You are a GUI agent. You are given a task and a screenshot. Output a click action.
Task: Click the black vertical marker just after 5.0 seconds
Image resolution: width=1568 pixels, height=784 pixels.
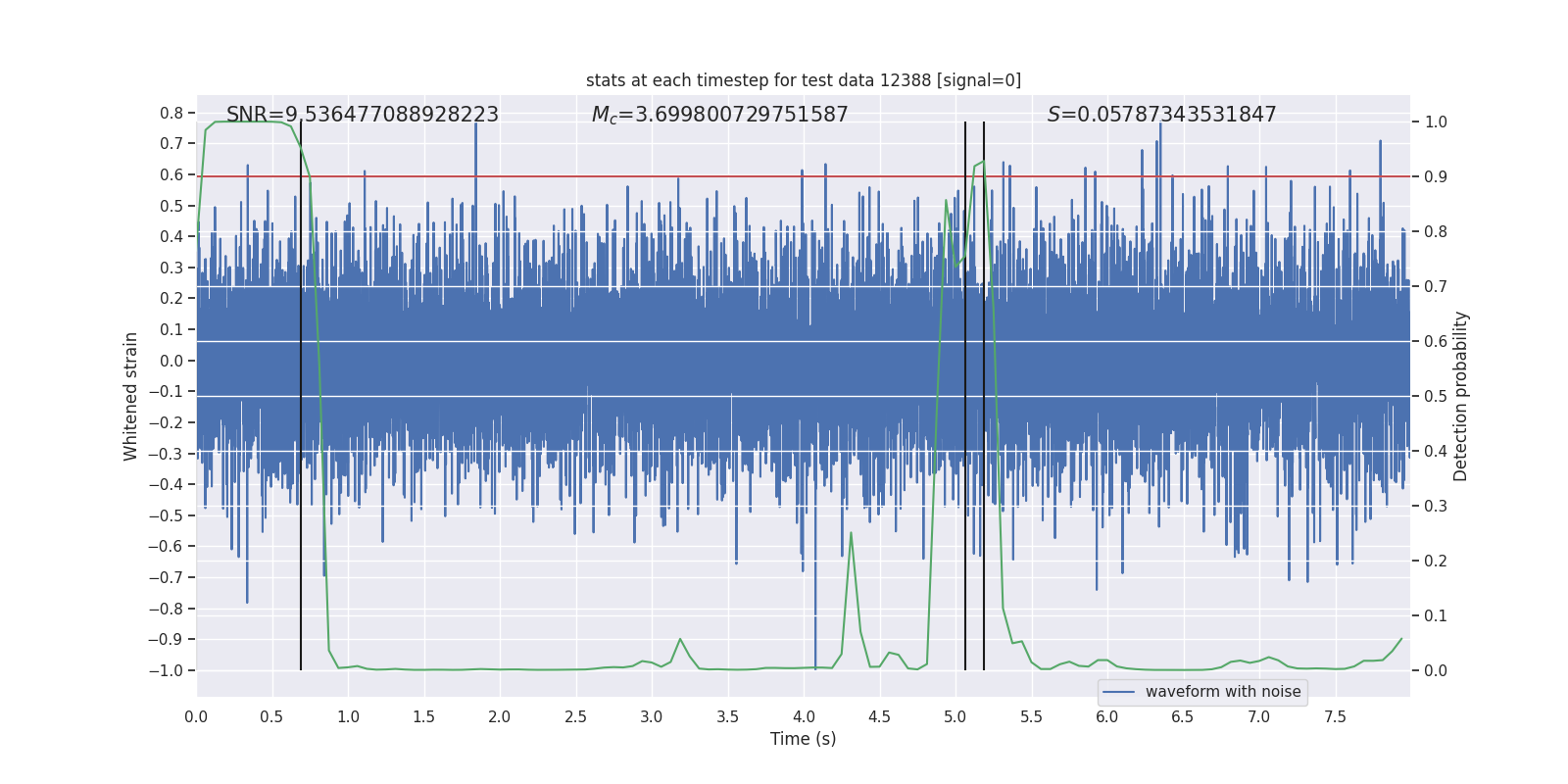click(x=965, y=396)
